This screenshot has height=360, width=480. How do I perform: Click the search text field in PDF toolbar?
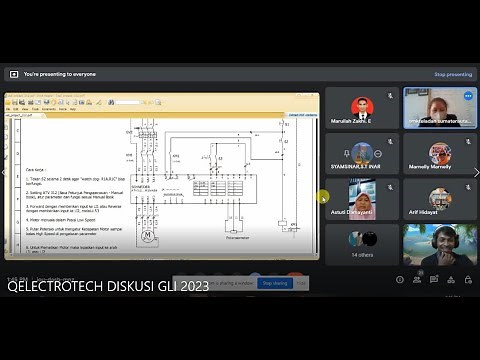(129, 102)
